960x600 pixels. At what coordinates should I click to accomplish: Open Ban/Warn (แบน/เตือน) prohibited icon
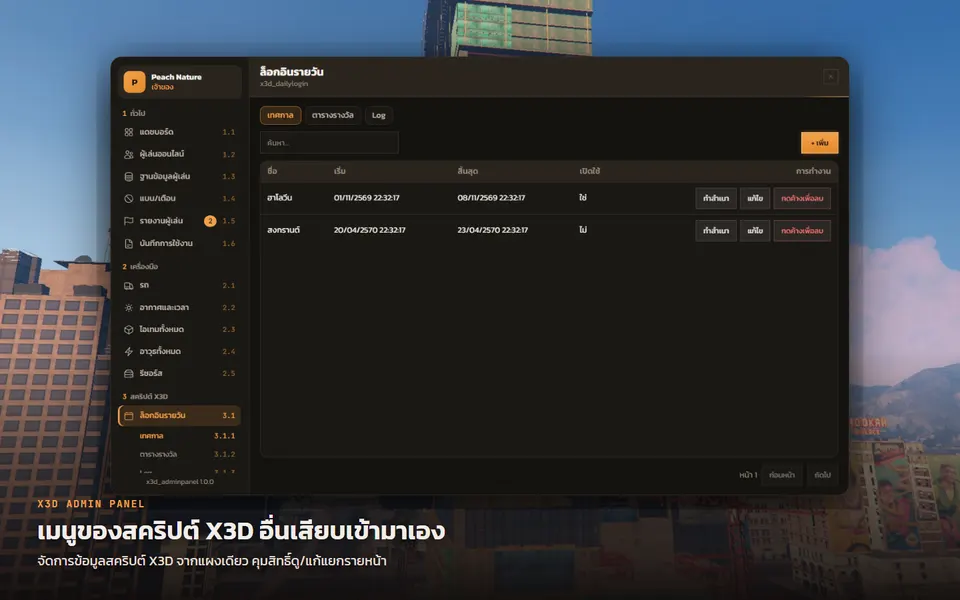click(129, 198)
